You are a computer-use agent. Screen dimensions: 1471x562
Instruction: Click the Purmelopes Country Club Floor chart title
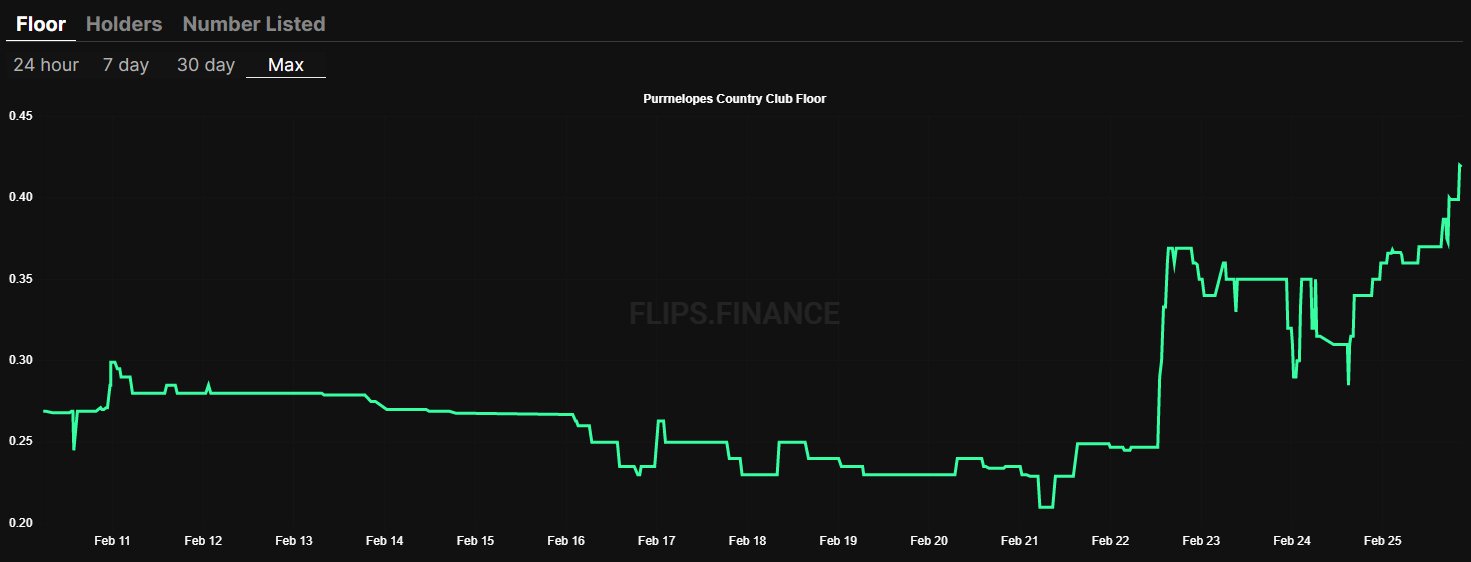click(x=735, y=99)
